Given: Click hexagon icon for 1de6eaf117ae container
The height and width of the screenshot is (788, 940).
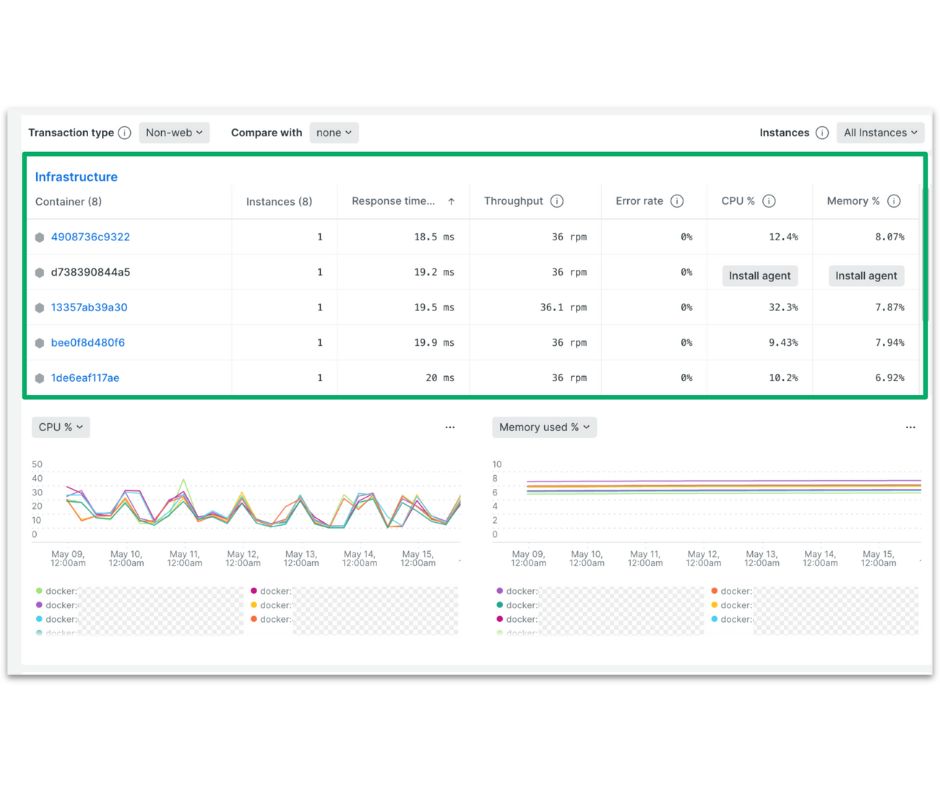Looking at the screenshot, I should pos(40,378).
